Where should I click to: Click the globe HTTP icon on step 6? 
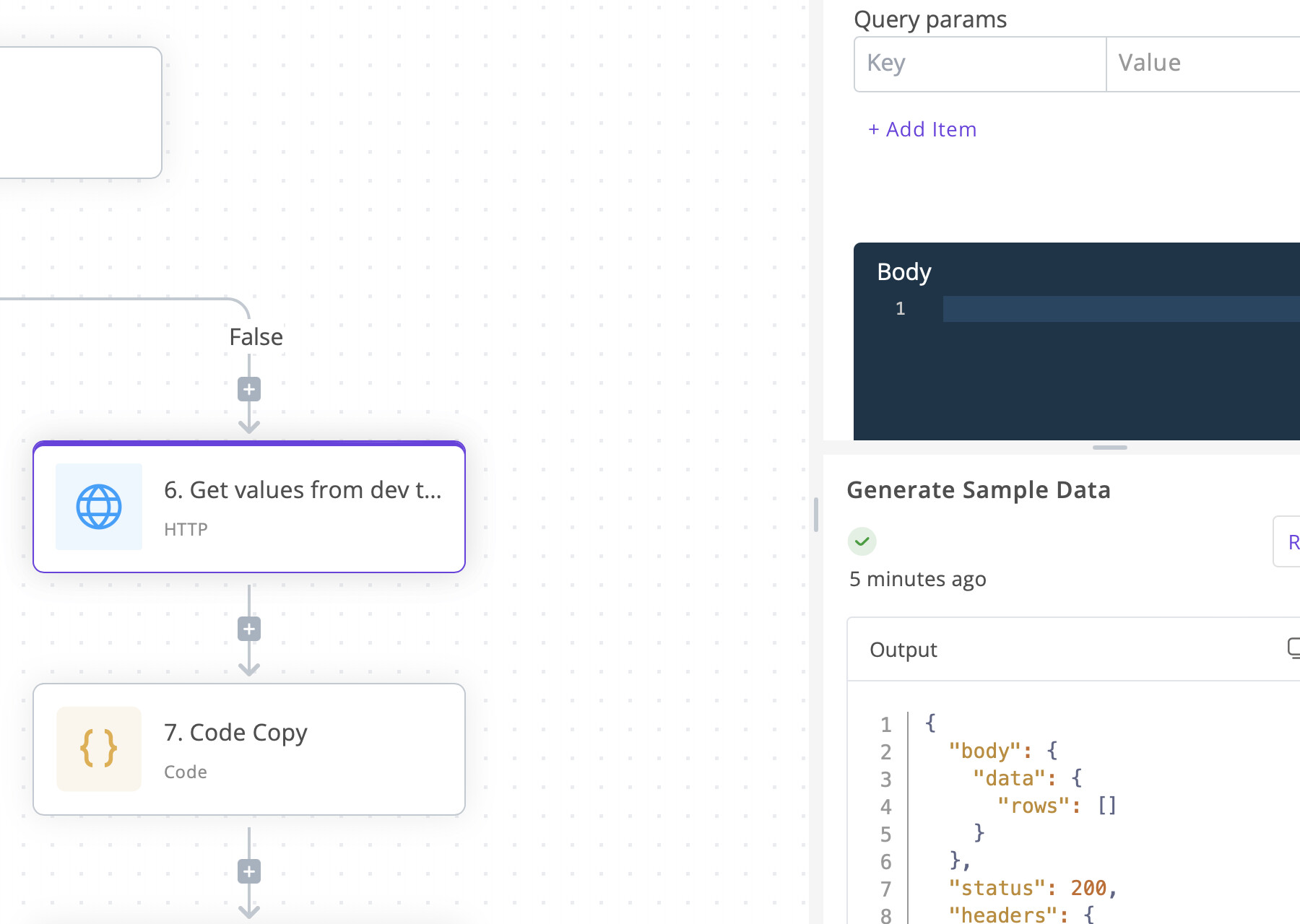[x=99, y=507]
